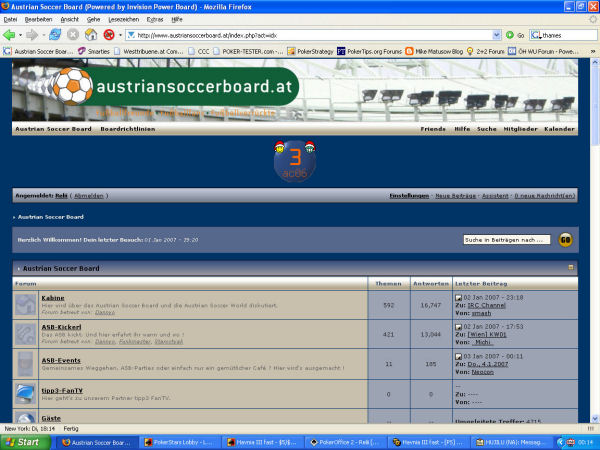The width and height of the screenshot is (600, 450).
Task: Click the 3 ac06 badge image
Action: click(x=295, y=161)
